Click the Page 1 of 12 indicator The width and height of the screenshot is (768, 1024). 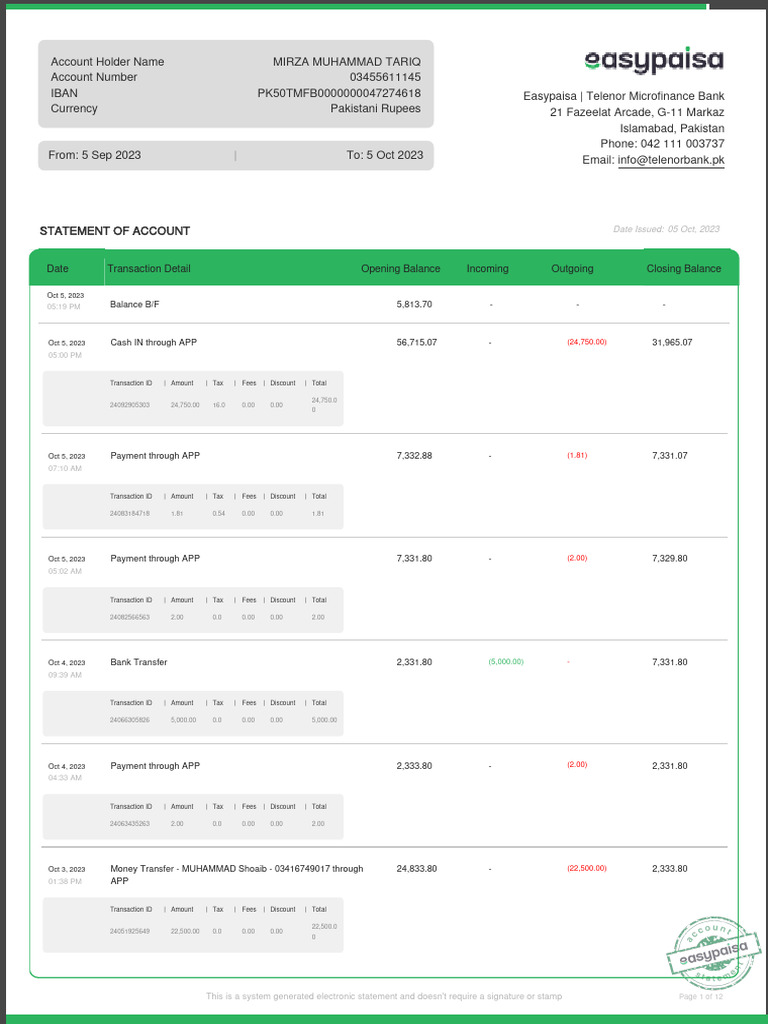point(701,996)
